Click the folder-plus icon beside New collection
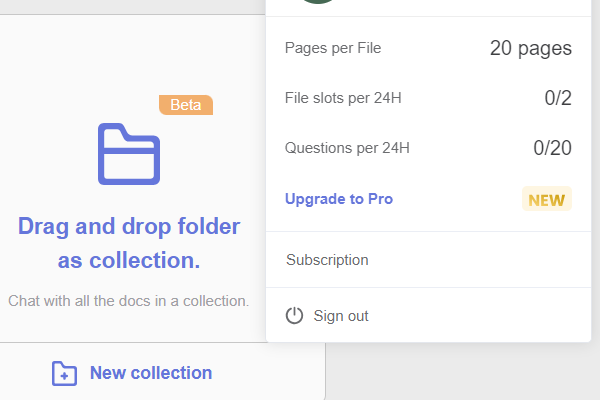 click(x=64, y=374)
